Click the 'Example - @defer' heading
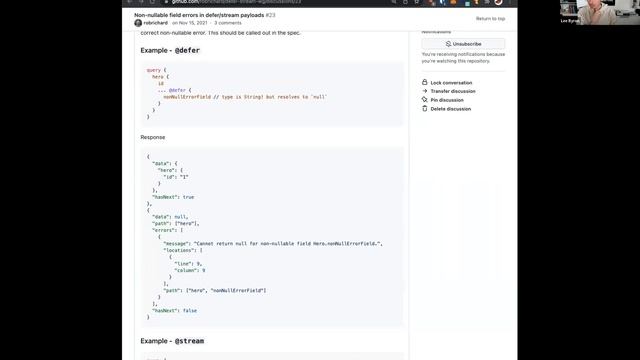 [170, 50]
